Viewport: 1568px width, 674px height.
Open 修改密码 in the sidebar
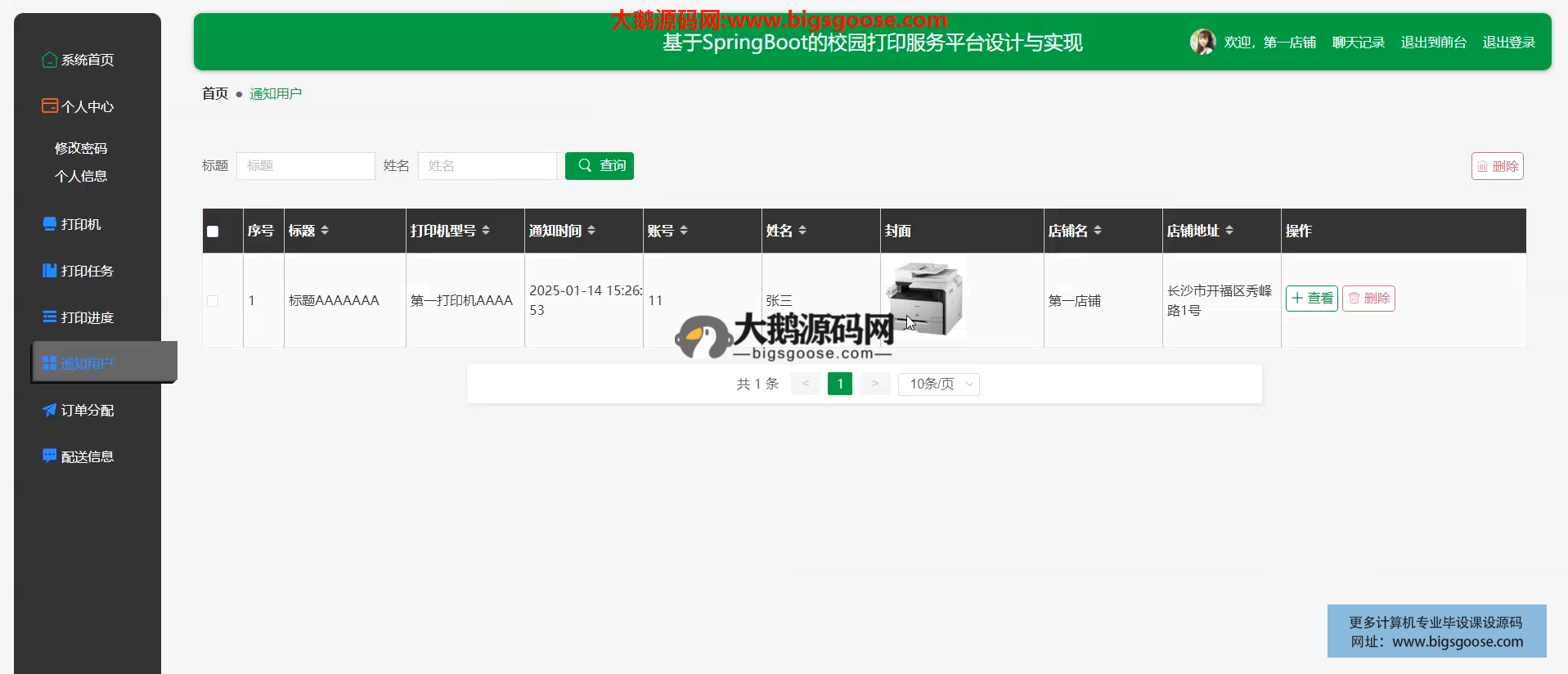click(x=81, y=148)
